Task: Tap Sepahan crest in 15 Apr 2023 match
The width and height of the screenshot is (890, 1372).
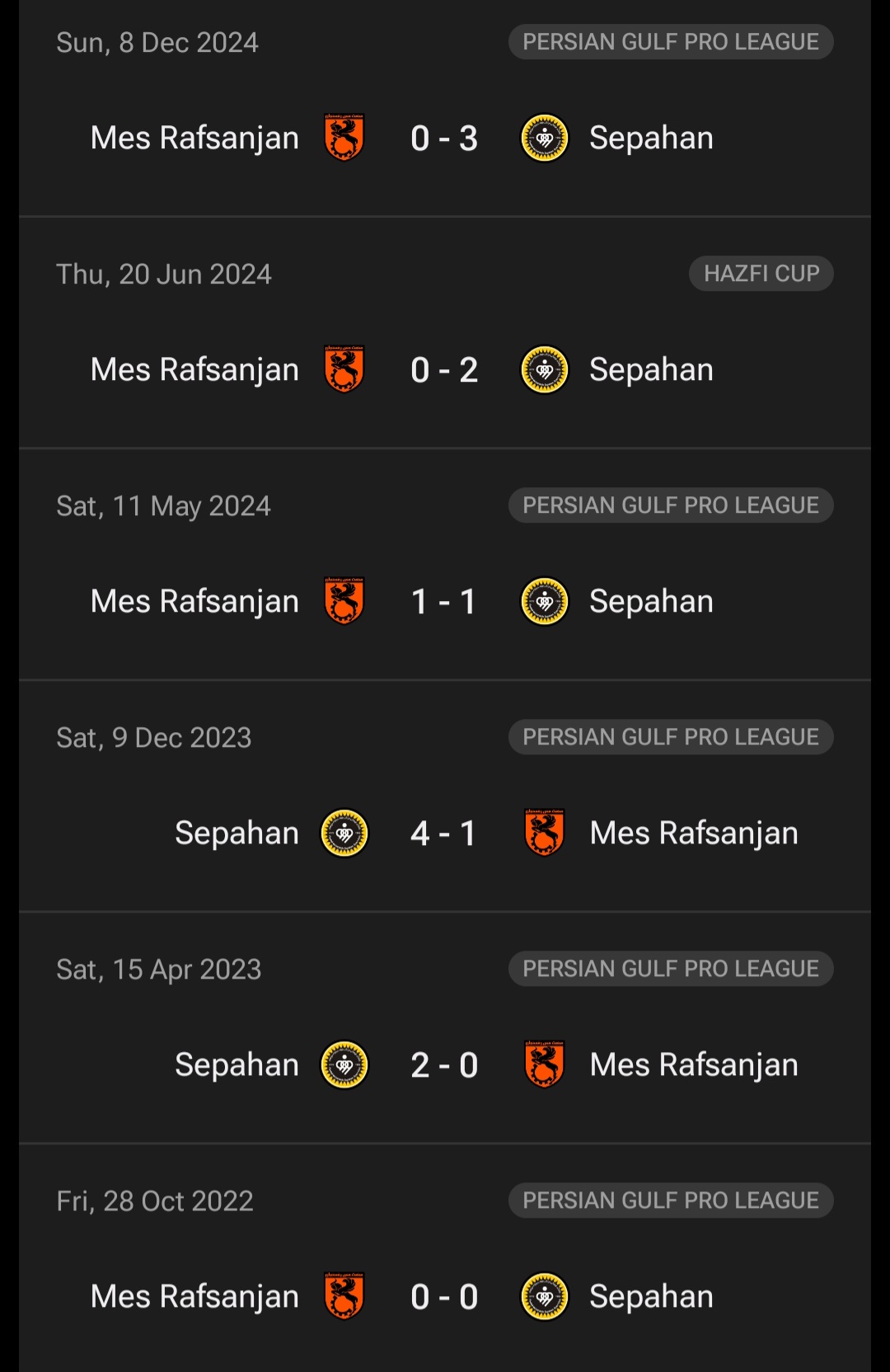Action: coord(344,1064)
